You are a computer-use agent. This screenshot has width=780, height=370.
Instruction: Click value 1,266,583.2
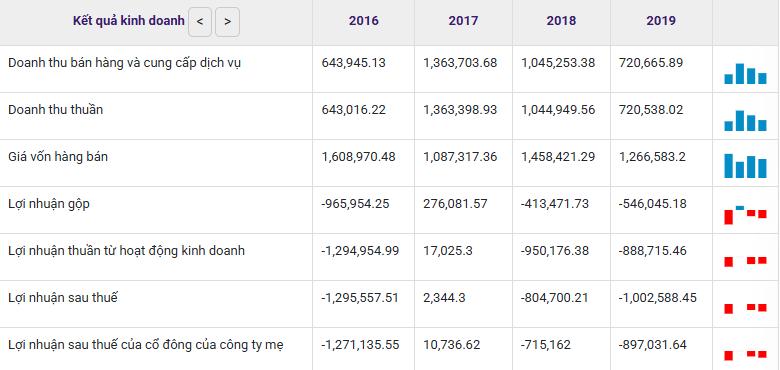[652, 157]
